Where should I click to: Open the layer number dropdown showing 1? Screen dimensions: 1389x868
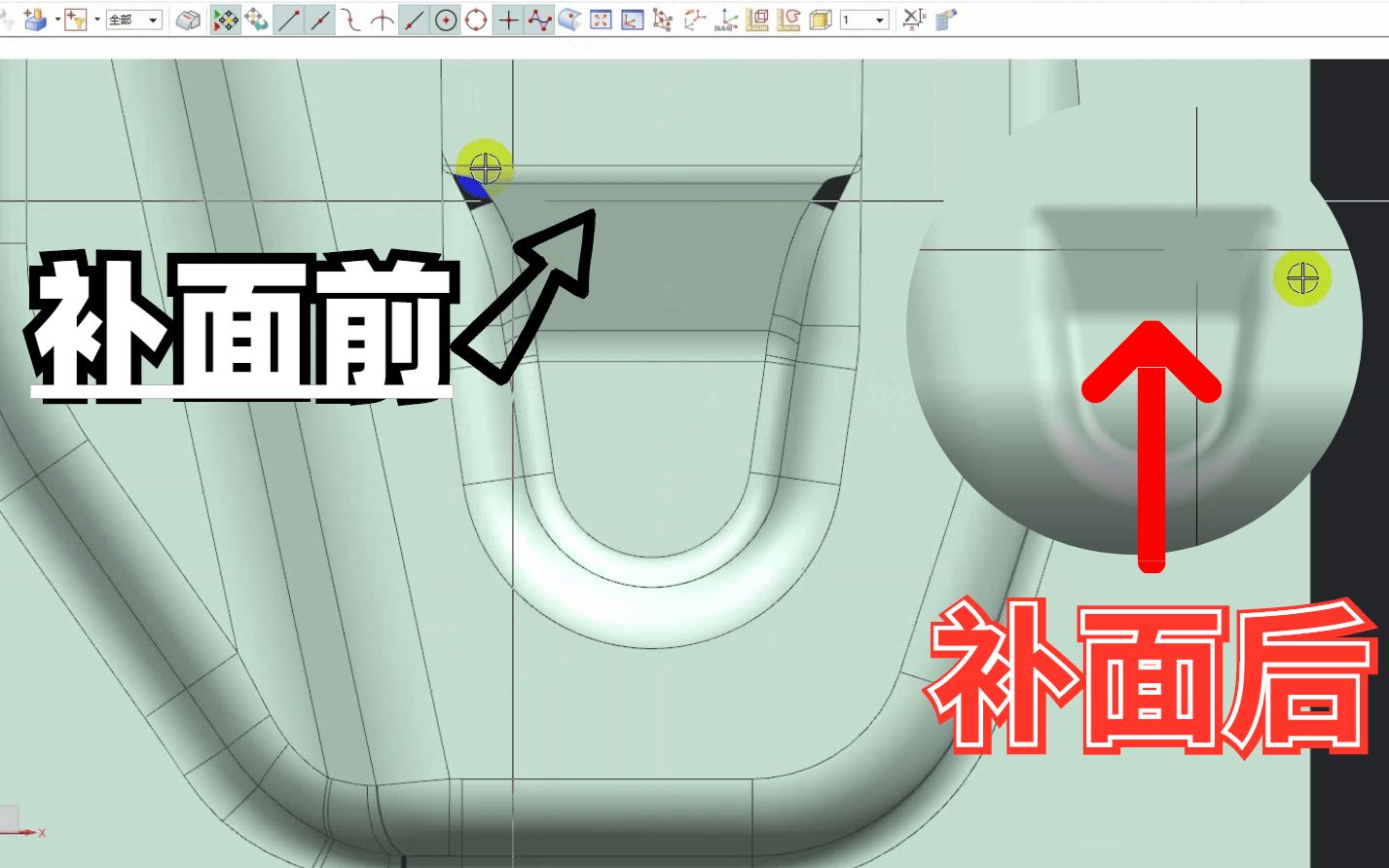point(863,18)
